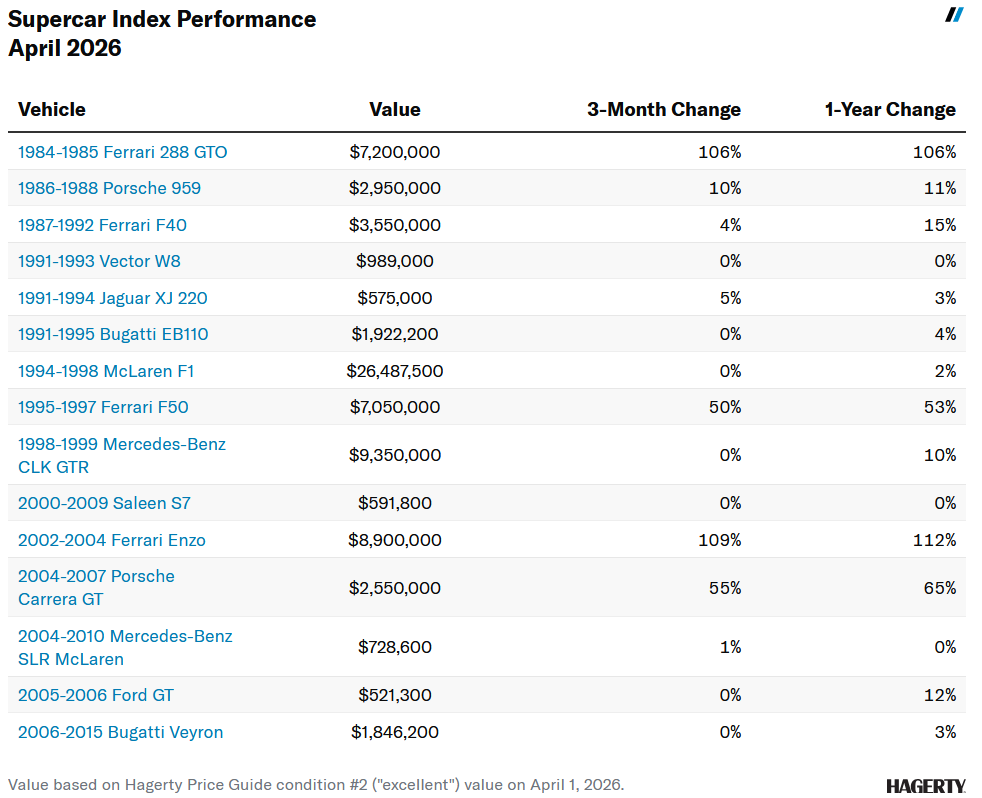Viewport: 982px width, 798px height.
Task: Select the 2002-2004 Ferrari Enzo link
Action: coord(112,540)
